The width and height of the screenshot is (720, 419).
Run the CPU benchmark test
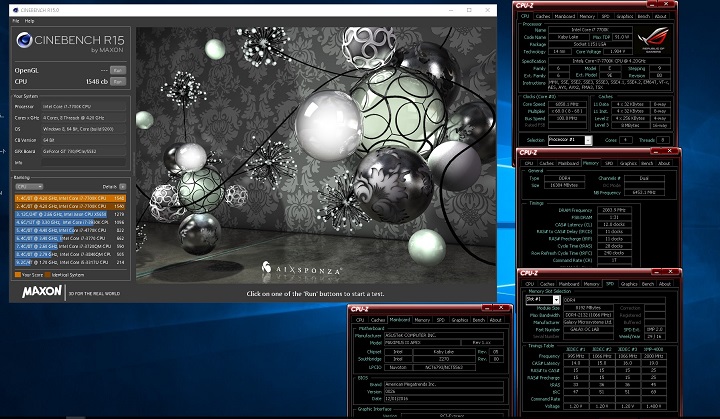[x=118, y=79]
